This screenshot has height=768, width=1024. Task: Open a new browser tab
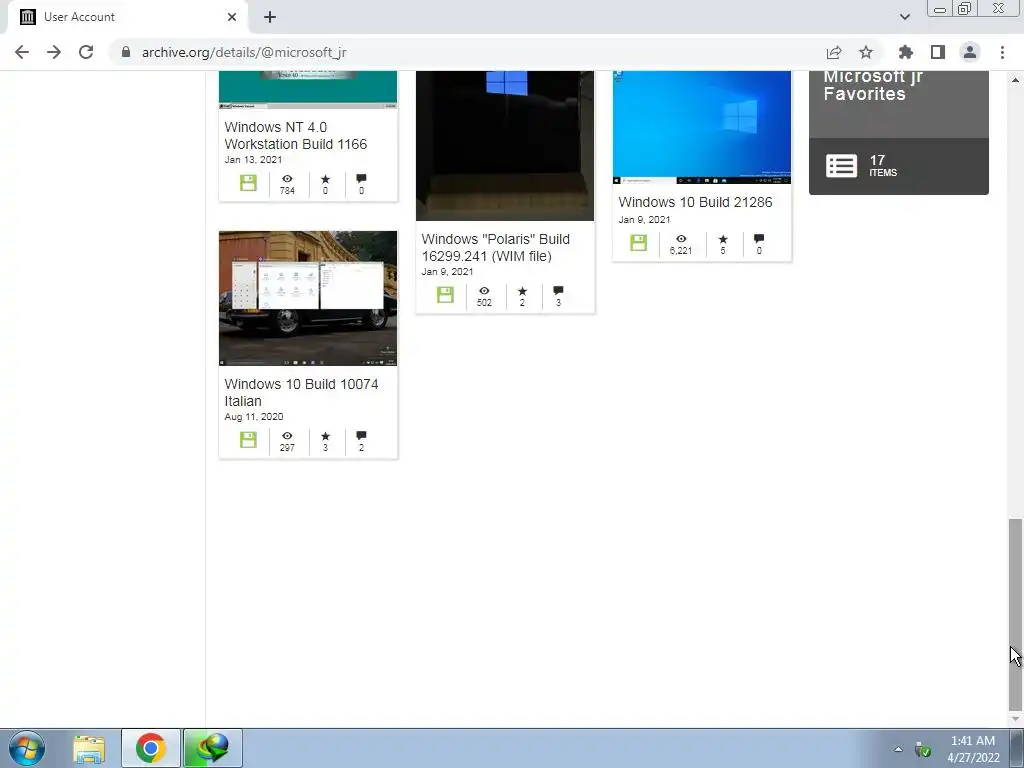pyautogui.click(x=270, y=17)
